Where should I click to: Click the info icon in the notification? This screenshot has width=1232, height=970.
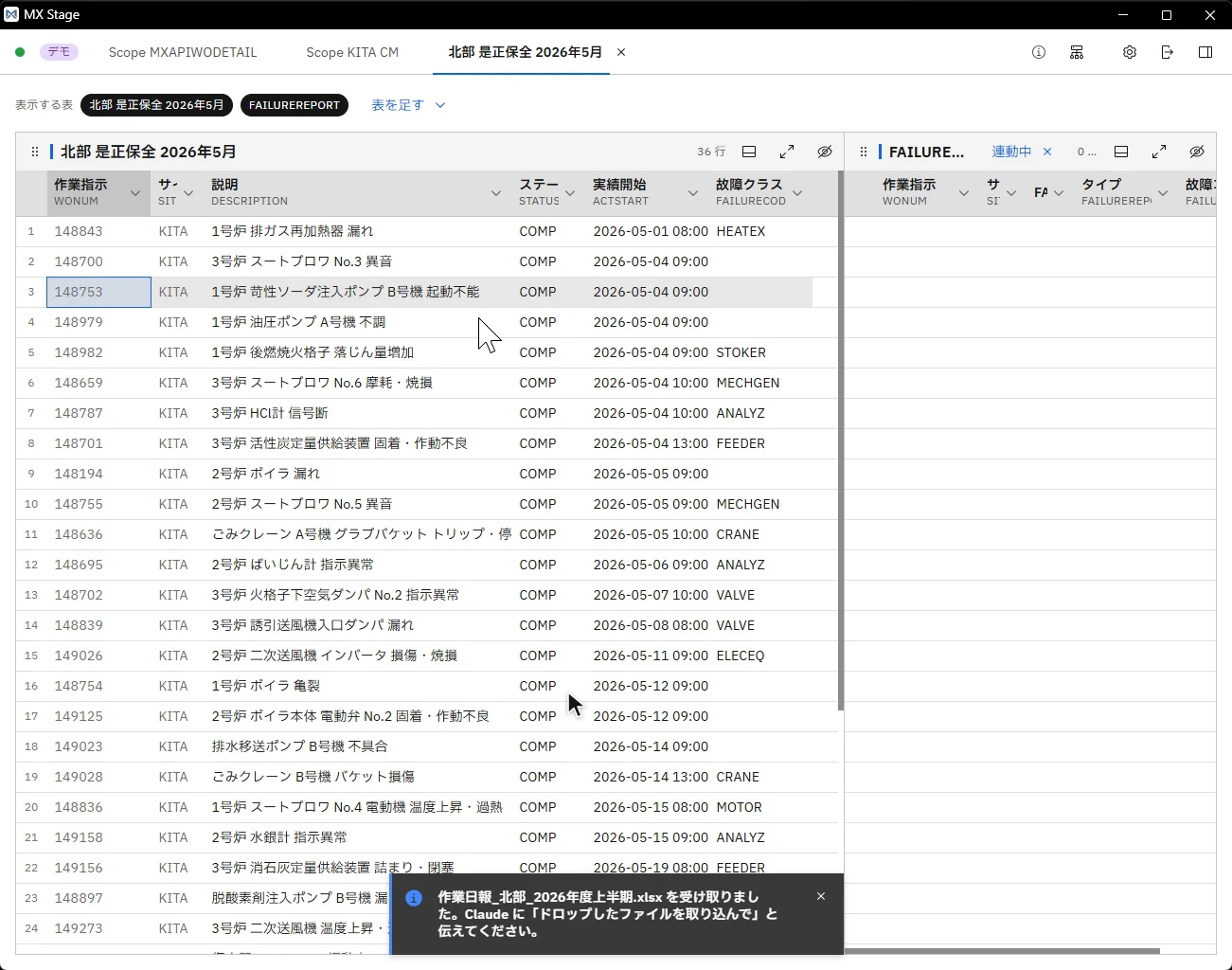pos(414,898)
